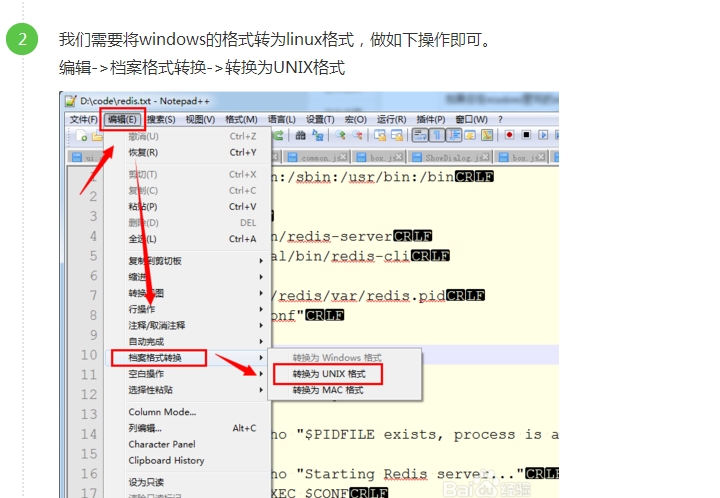Click the New file toolbar icon
The width and height of the screenshot is (720, 498).
coord(81,135)
